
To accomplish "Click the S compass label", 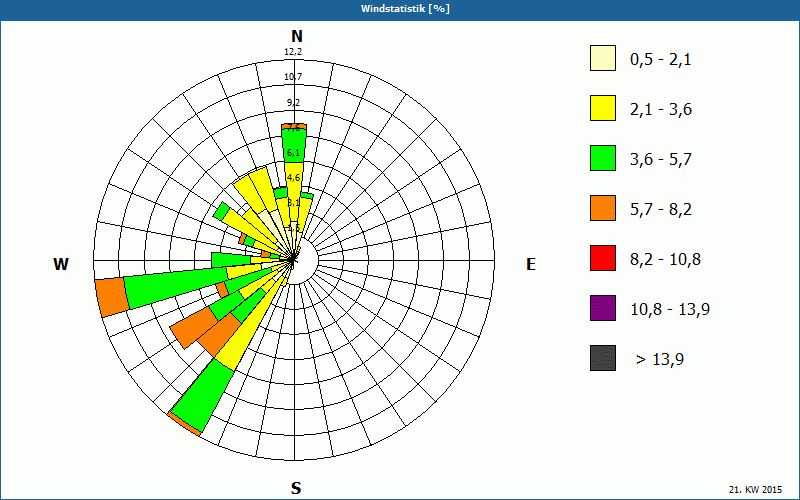I will click(x=296, y=488).
